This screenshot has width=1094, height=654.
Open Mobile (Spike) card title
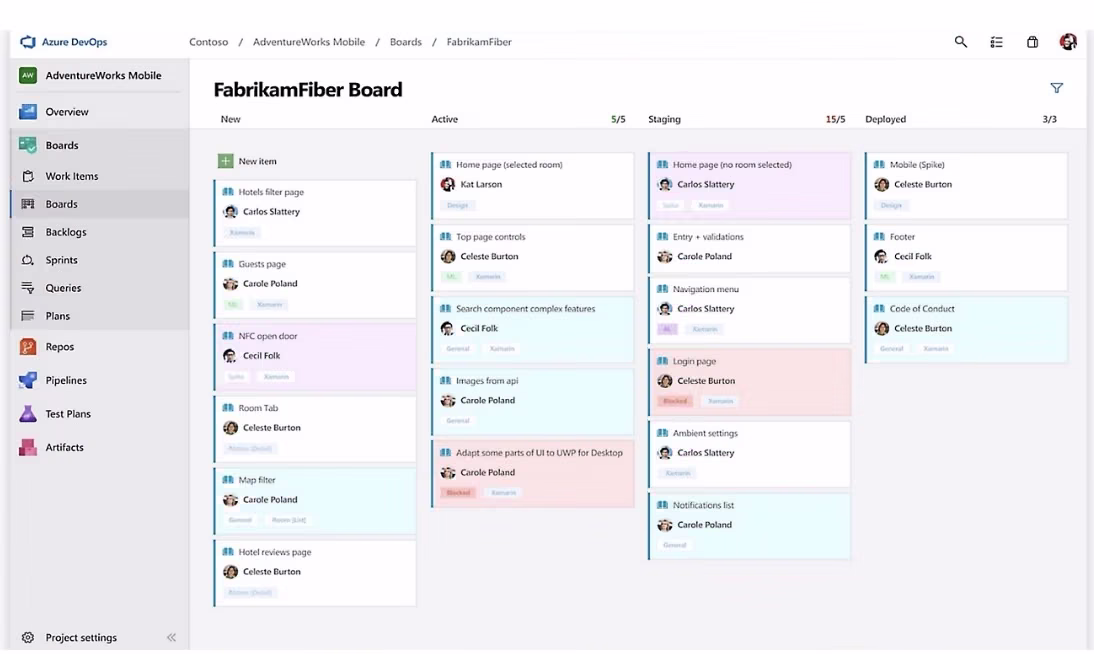(x=917, y=165)
